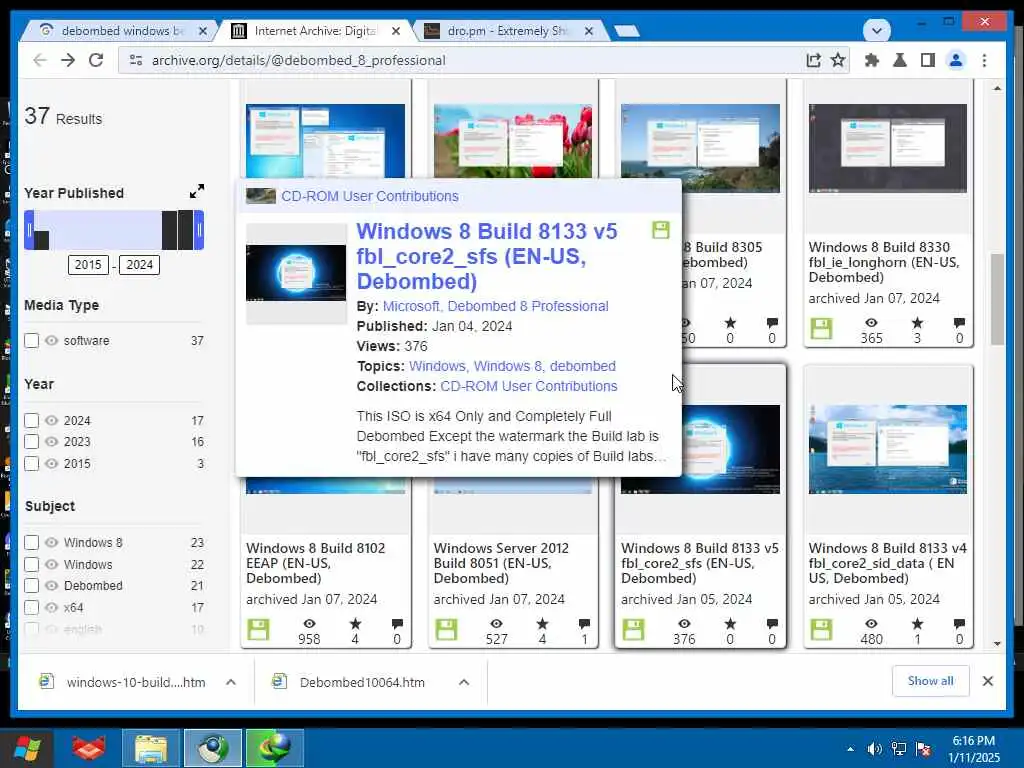Click reviews bubble on Server 2012 card

click(x=584, y=624)
